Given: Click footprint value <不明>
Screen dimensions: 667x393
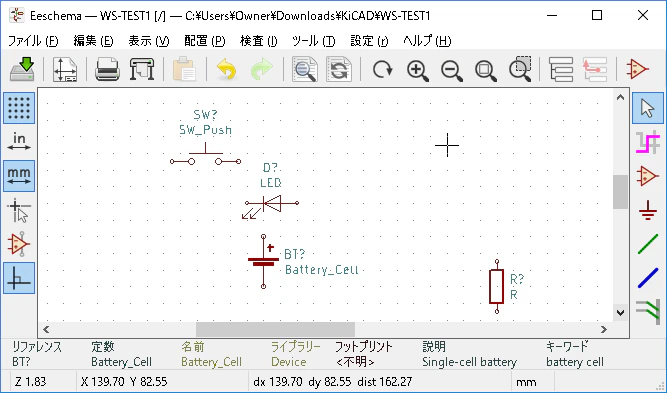Looking at the screenshot, I should pos(355,362).
